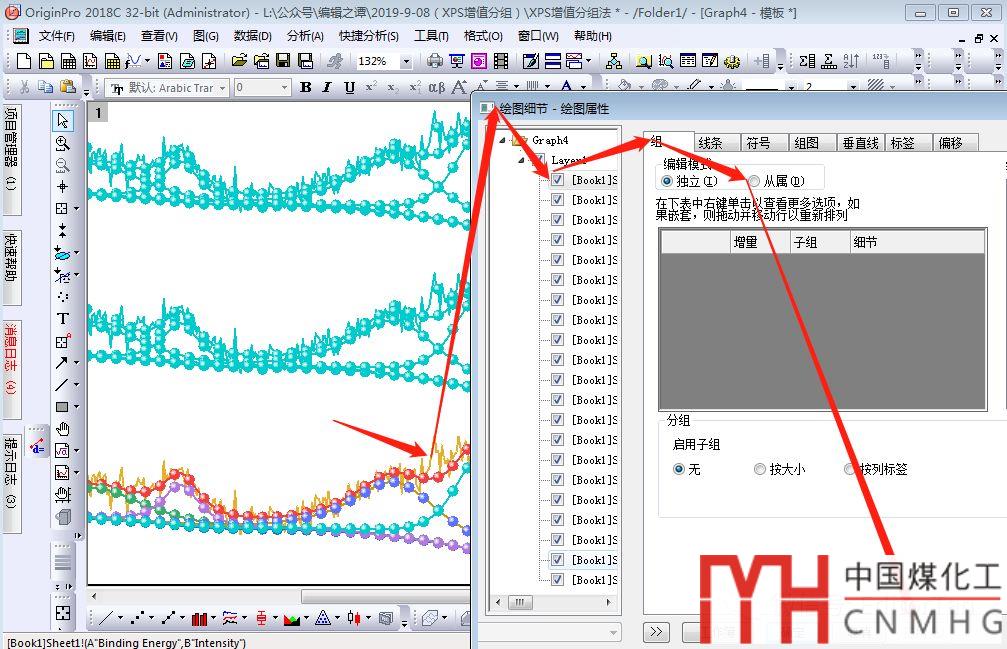Open the font name dropdown
The image size is (1007, 649).
[x=221, y=88]
